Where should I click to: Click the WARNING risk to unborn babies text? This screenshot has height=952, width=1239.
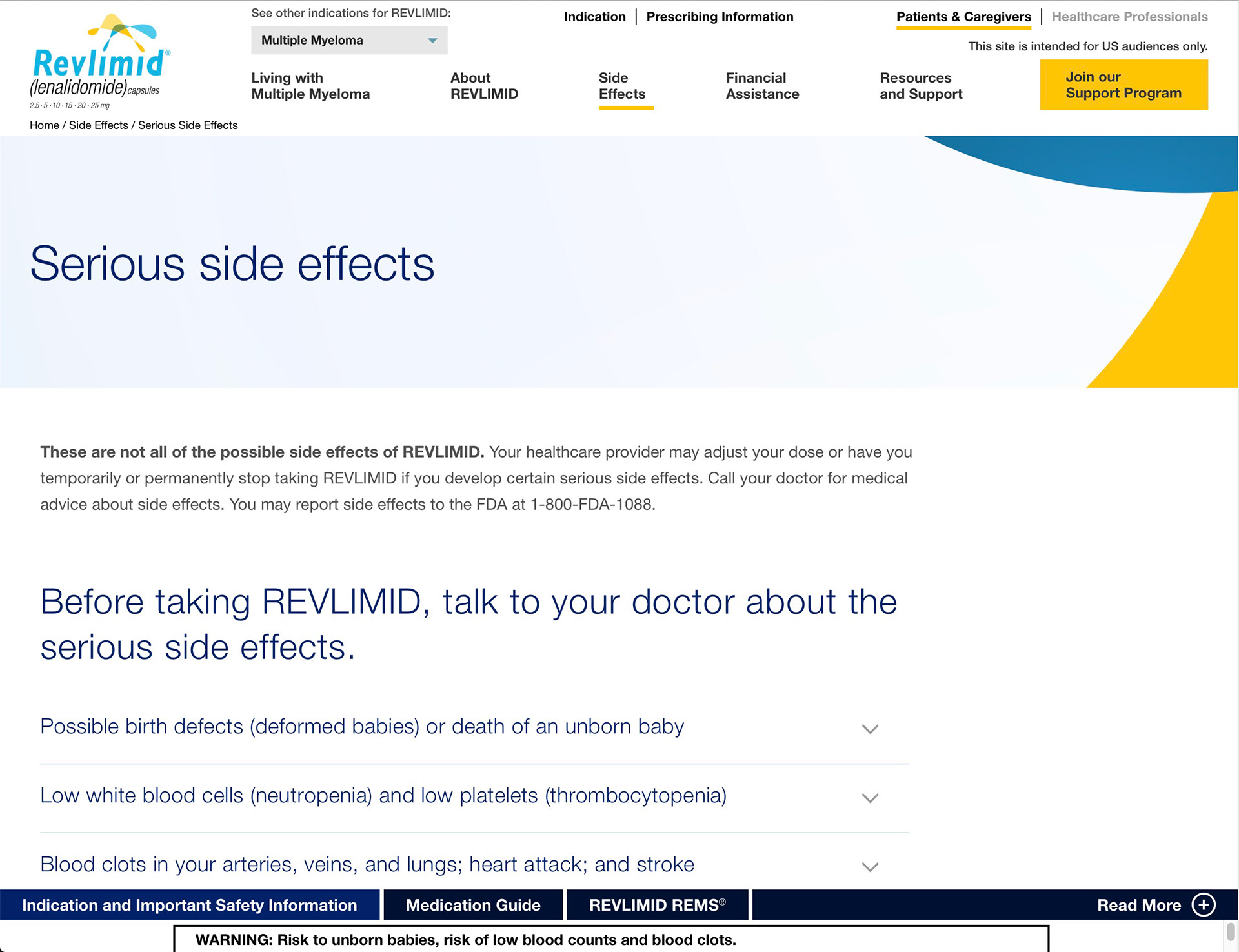(465, 940)
